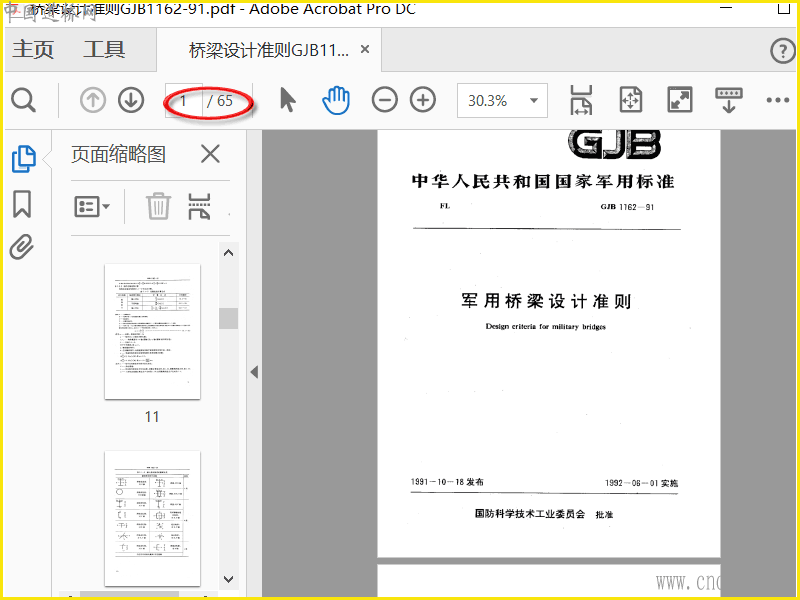Open the help question mark
This screenshot has height=600, width=800.
[x=782, y=51]
